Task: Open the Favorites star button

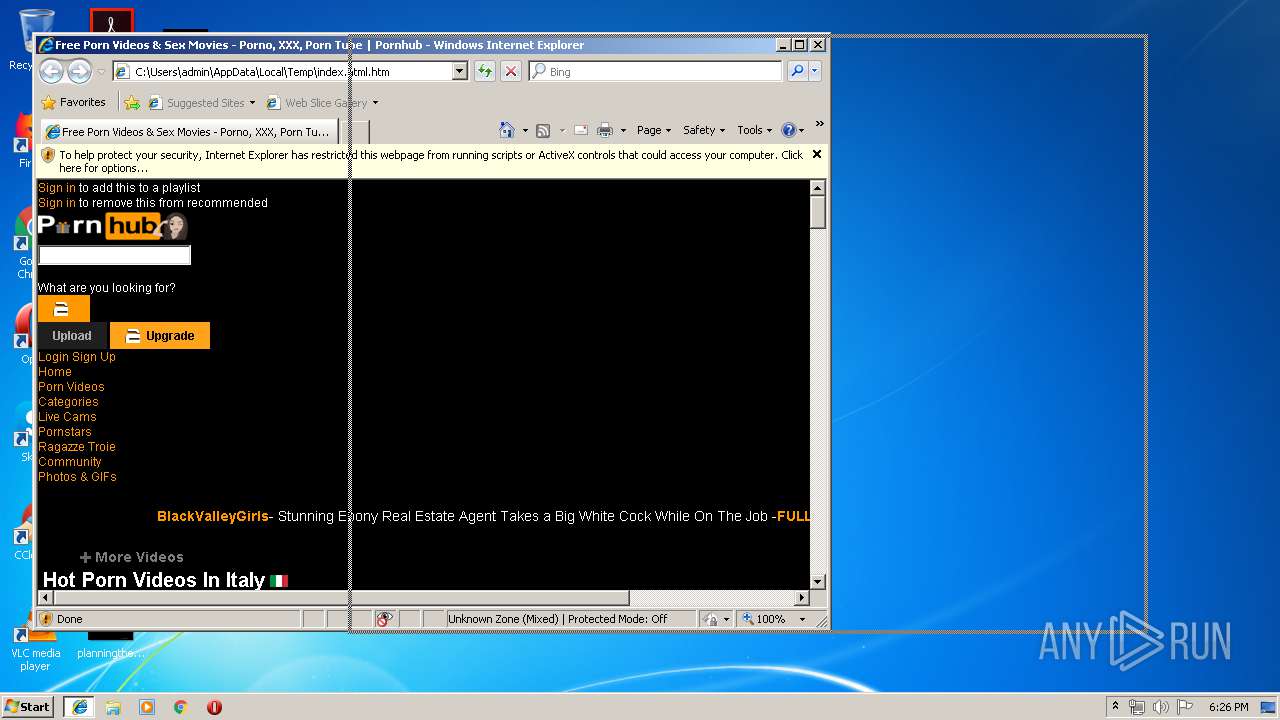Action: tap(73, 102)
